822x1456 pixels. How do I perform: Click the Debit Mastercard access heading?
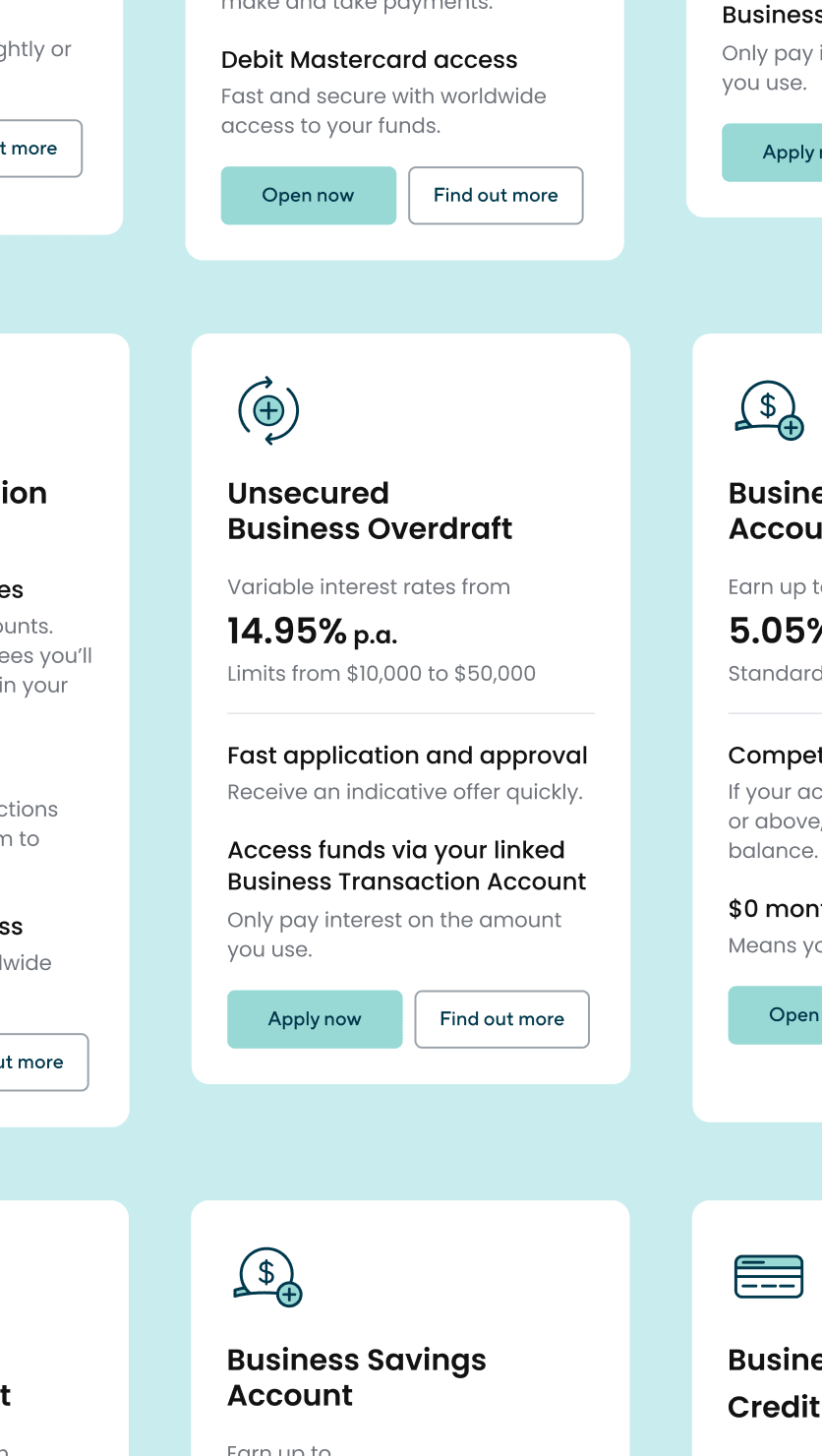(x=369, y=60)
